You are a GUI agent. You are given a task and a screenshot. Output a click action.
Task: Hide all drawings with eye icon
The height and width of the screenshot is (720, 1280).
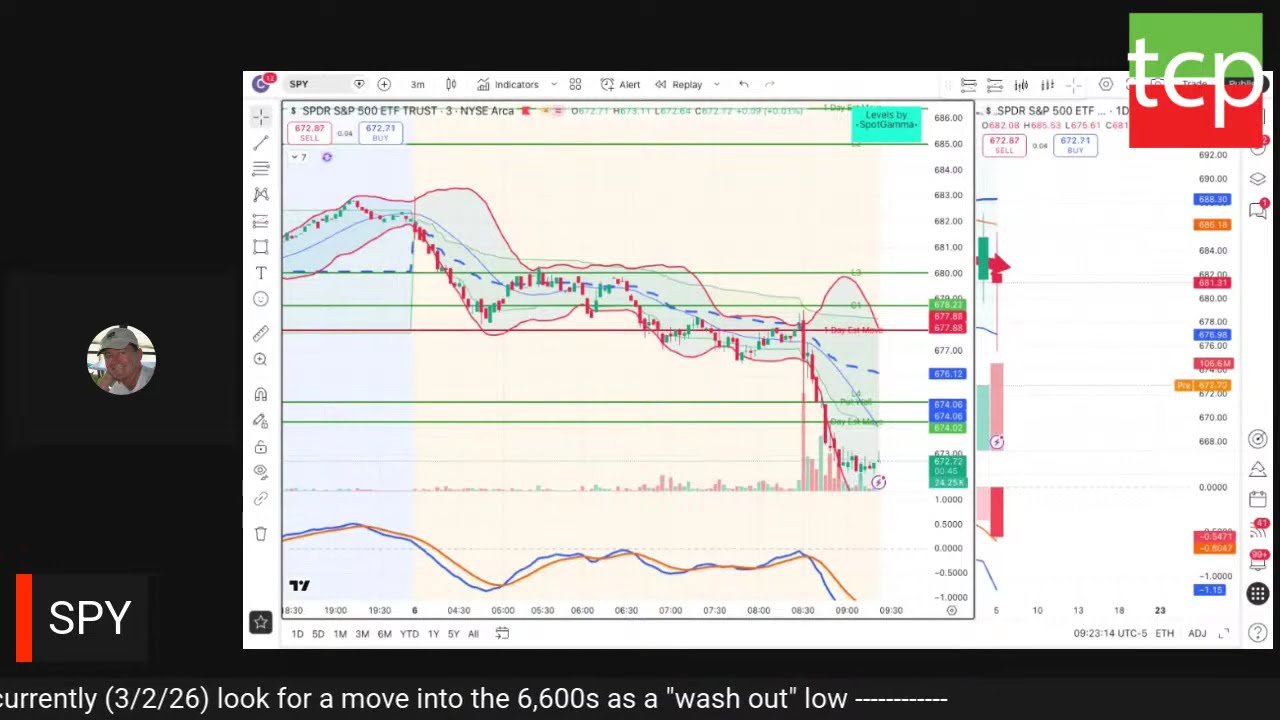click(x=261, y=471)
